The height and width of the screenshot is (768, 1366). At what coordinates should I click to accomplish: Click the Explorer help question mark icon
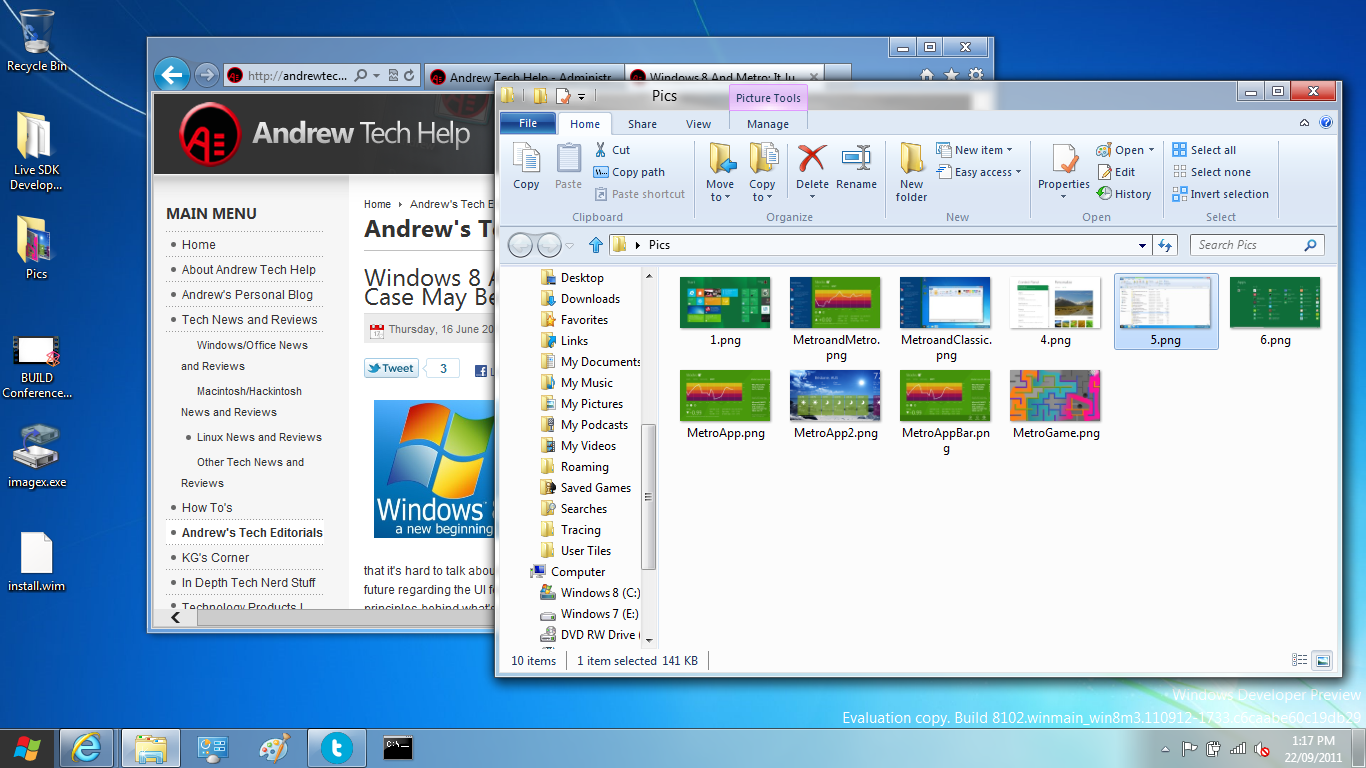coord(1326,123)
